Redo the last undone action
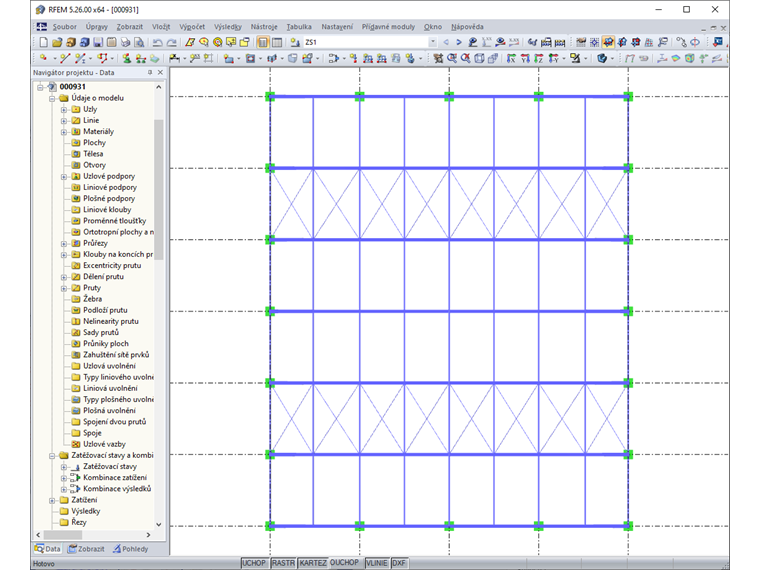 172,42
